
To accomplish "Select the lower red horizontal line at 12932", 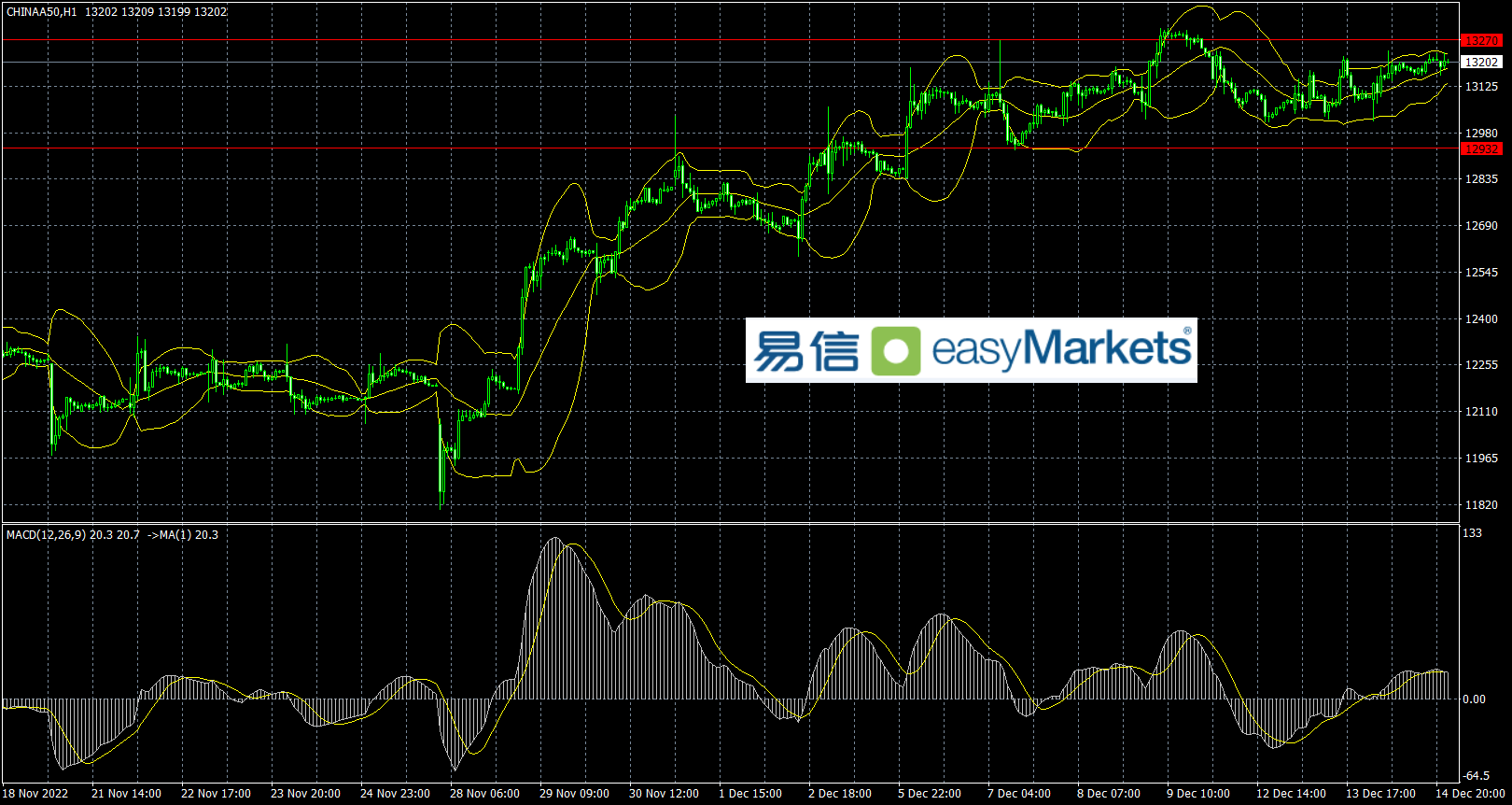I will pos(730,148).
